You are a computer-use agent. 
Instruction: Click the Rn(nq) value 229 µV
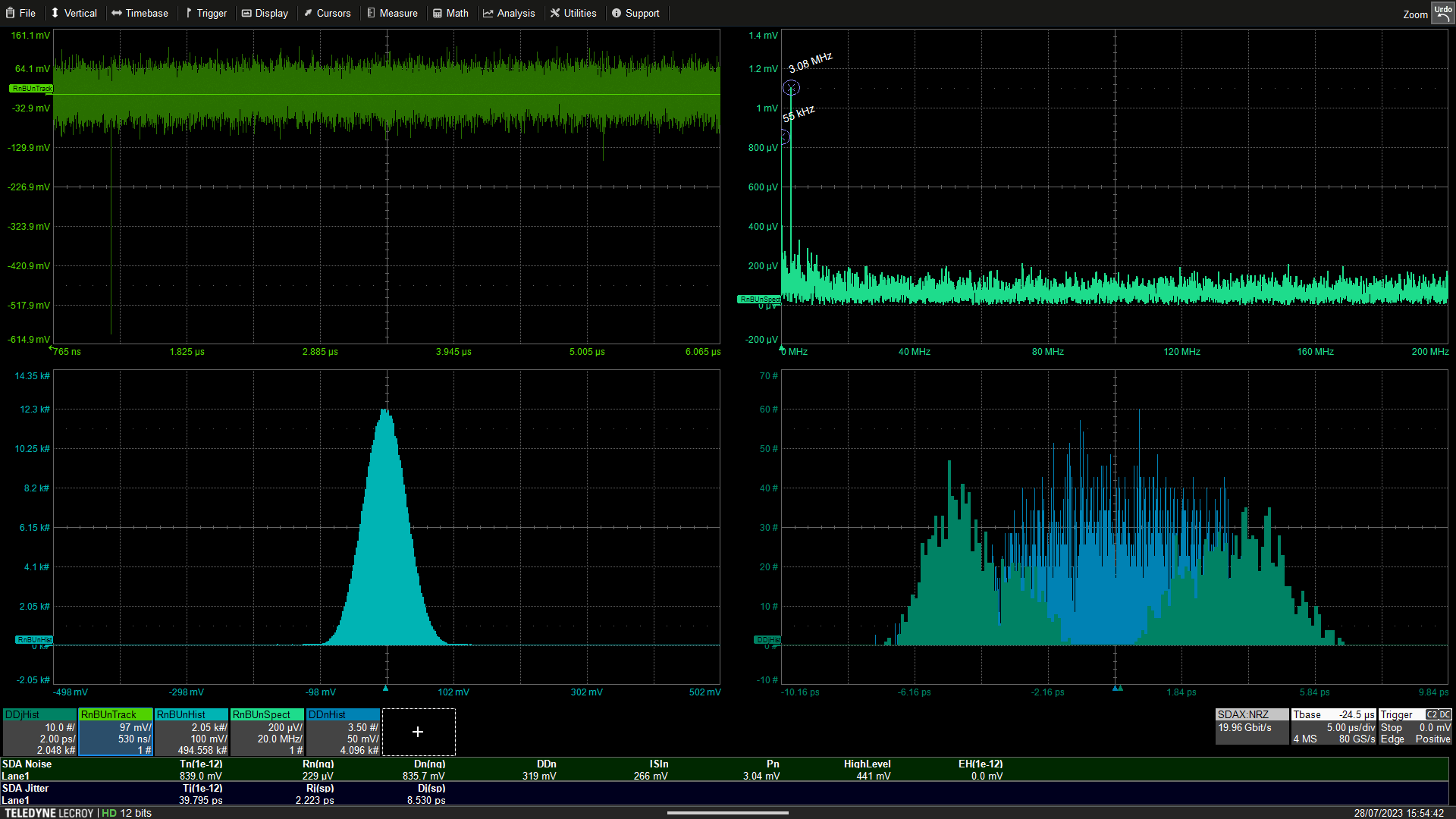click(x=318, y=776)
